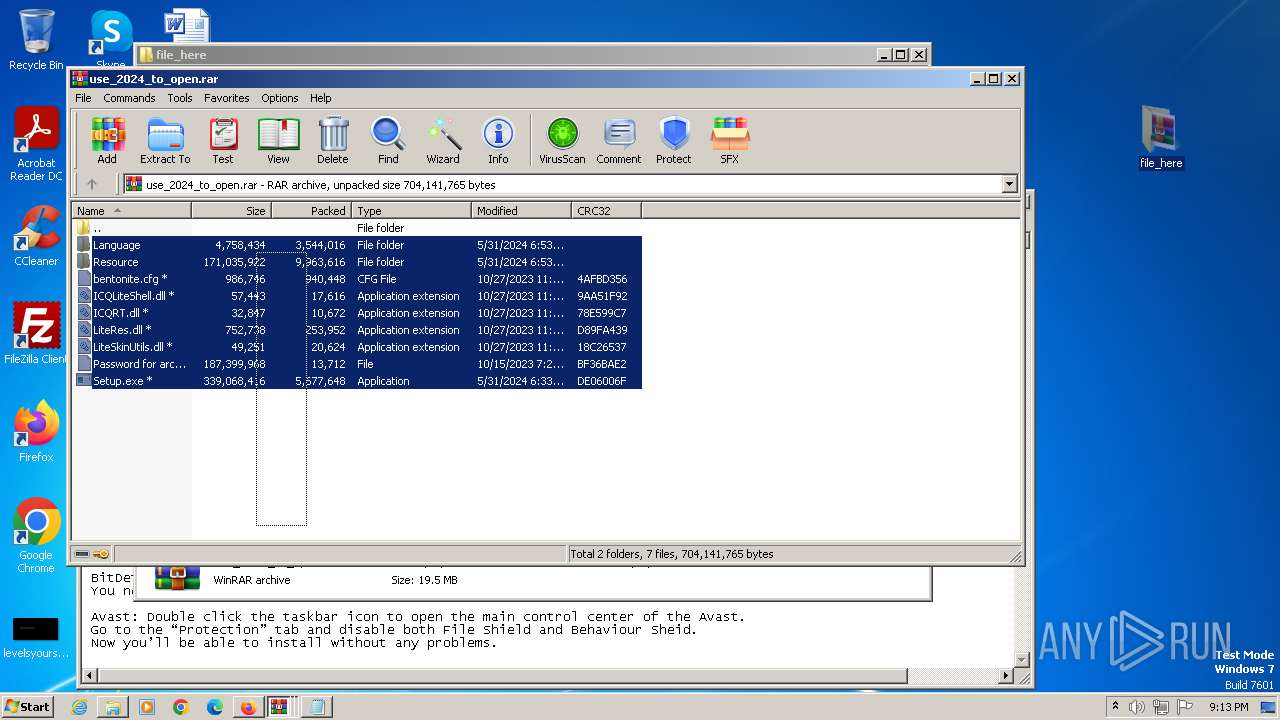Sort by the Size column header
Screen dimensions: 1280x720
pyautogui.click(x=231, y=211)
